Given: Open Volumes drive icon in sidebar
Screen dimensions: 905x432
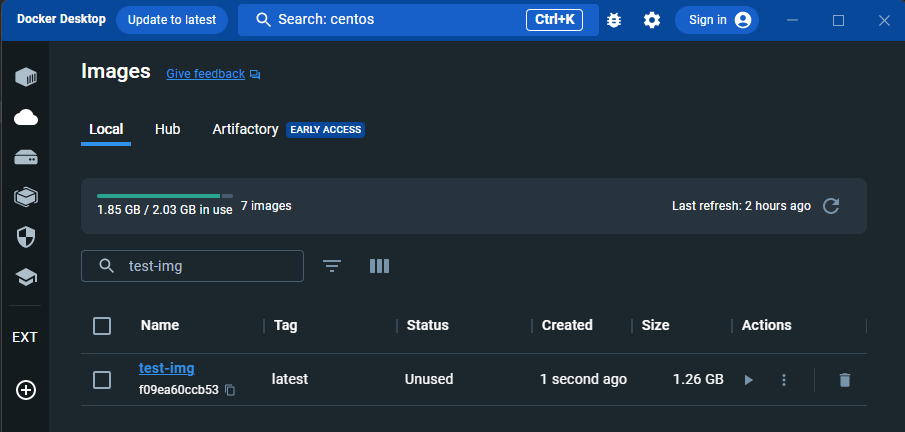Looking at the screenshot, I should [x=25, y=158].
